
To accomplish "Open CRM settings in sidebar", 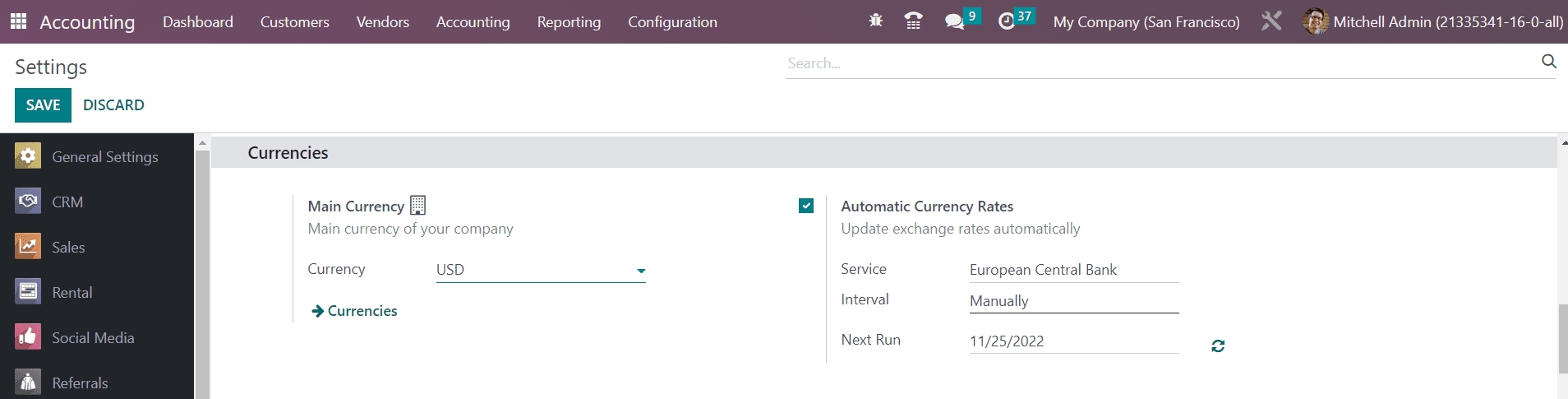I will (67, 202).
